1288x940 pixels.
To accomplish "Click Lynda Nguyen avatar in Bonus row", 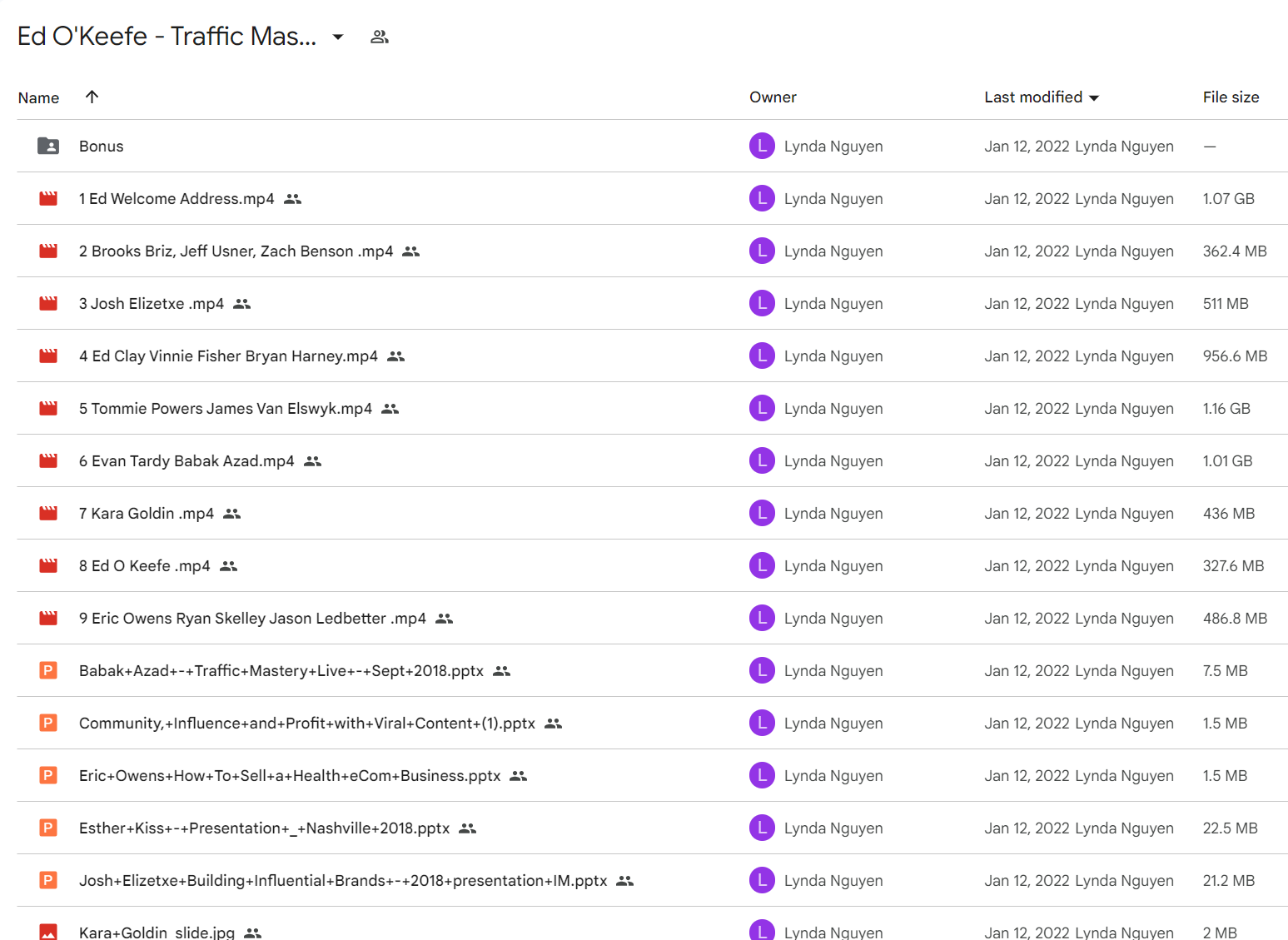I will pos(762,146).
